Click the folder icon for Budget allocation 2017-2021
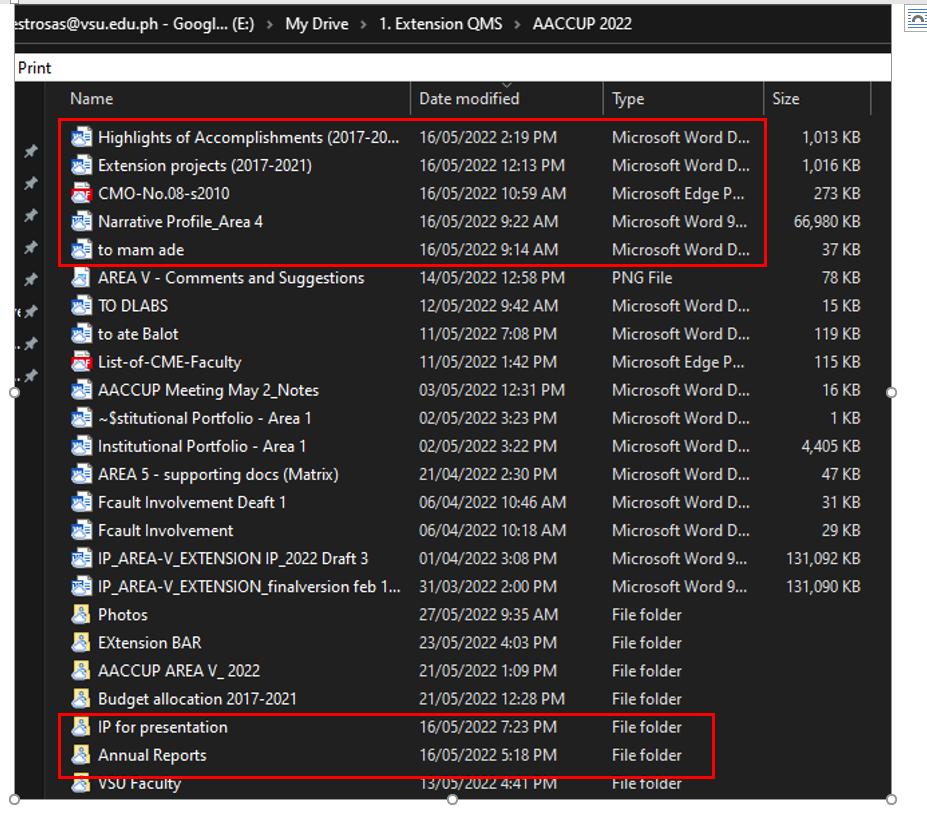 coord(81,699)
